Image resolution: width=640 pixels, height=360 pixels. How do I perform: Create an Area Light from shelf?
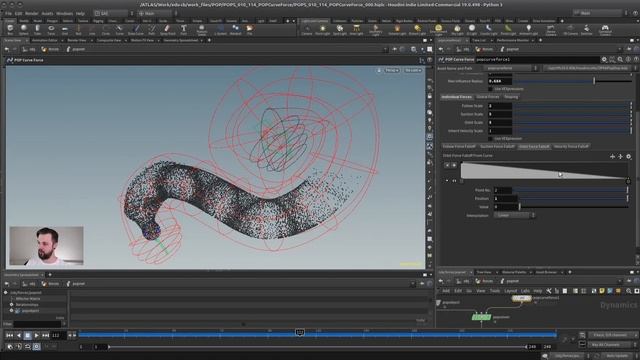coord(356,29)
